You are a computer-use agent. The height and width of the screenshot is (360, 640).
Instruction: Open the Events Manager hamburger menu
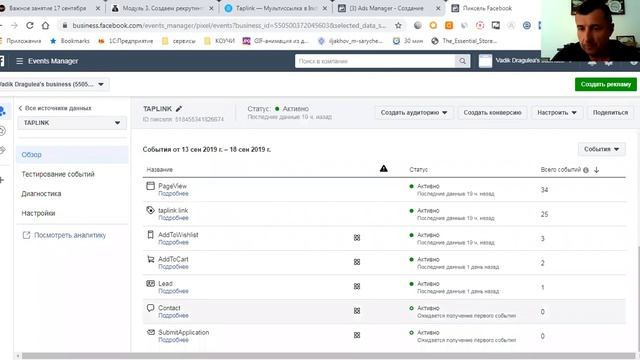click(19, 61)
